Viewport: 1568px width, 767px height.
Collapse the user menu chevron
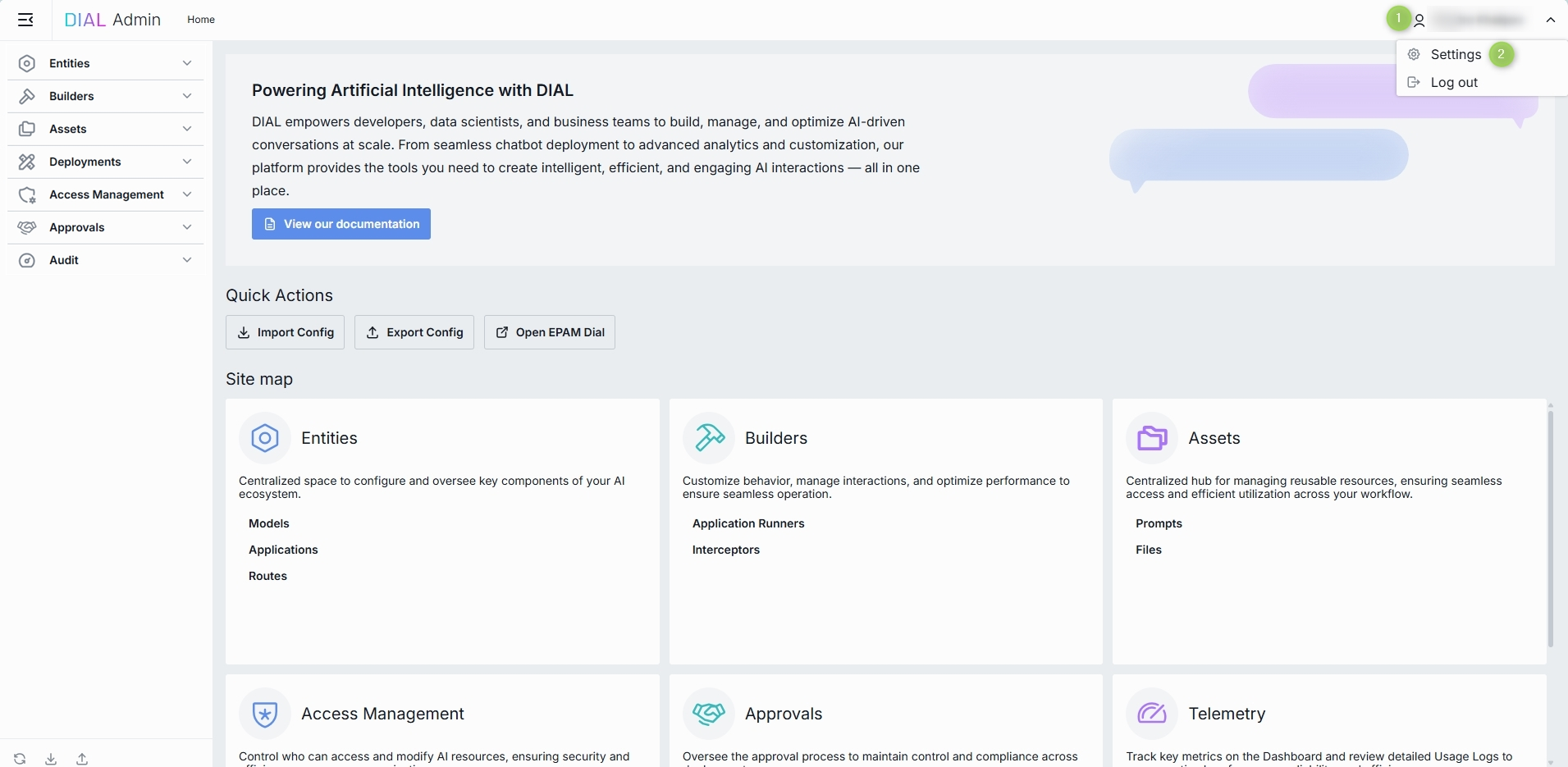tap(1550, 21)
